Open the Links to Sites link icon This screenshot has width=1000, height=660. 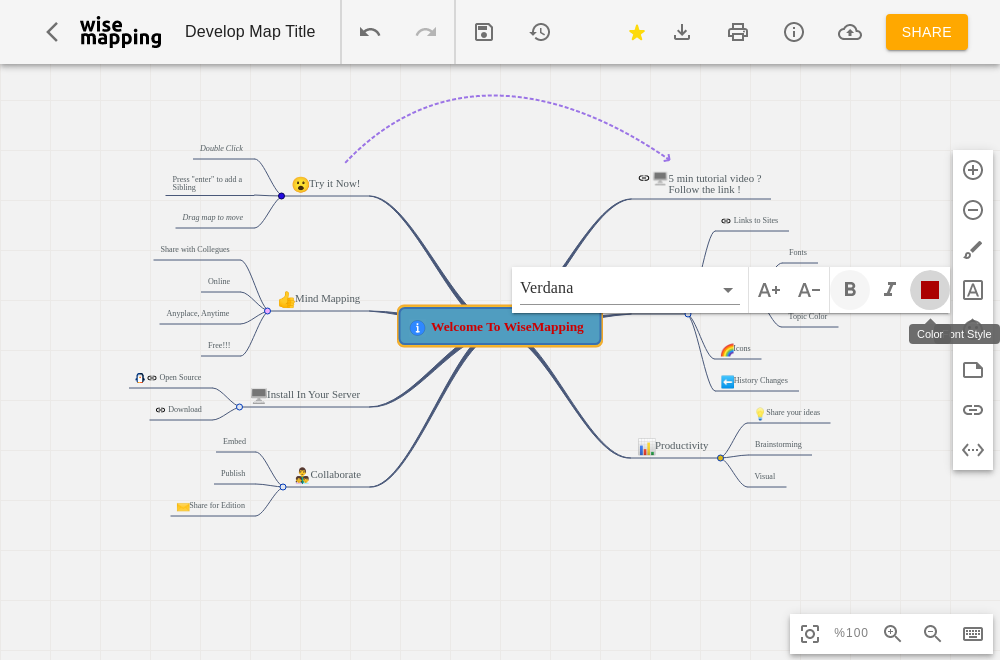726,221
